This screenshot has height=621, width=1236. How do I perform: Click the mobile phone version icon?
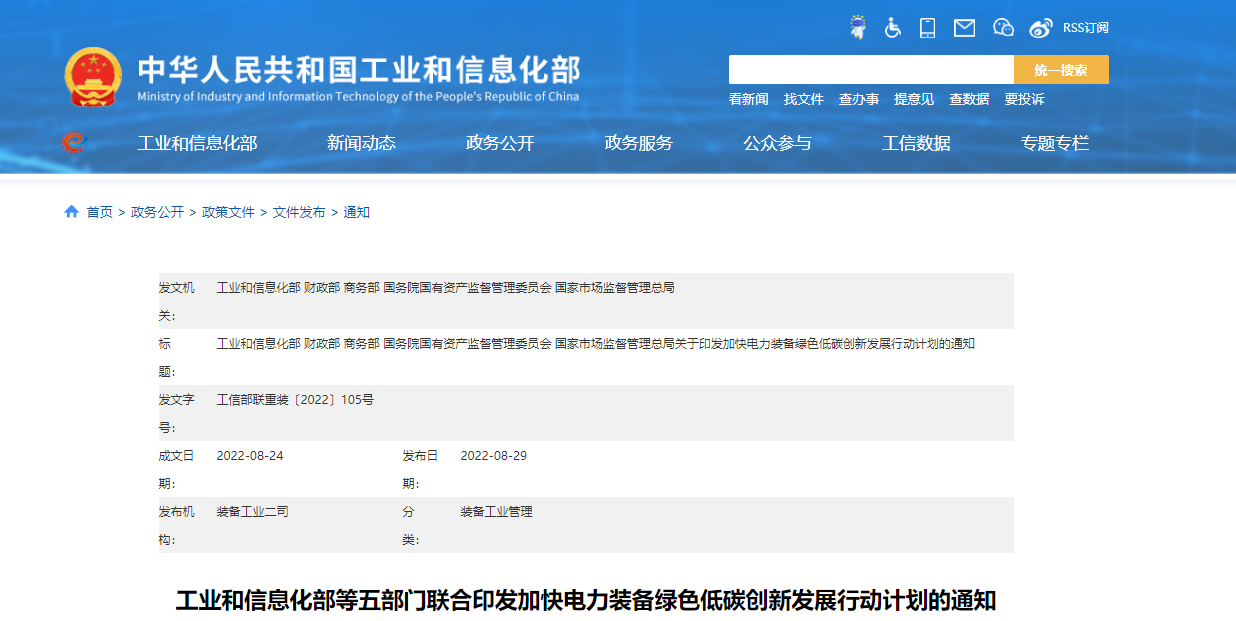[928, 28]
